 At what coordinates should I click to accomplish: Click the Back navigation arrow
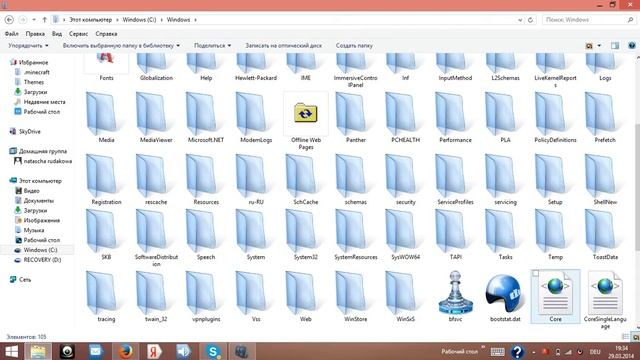click(9, 20)
